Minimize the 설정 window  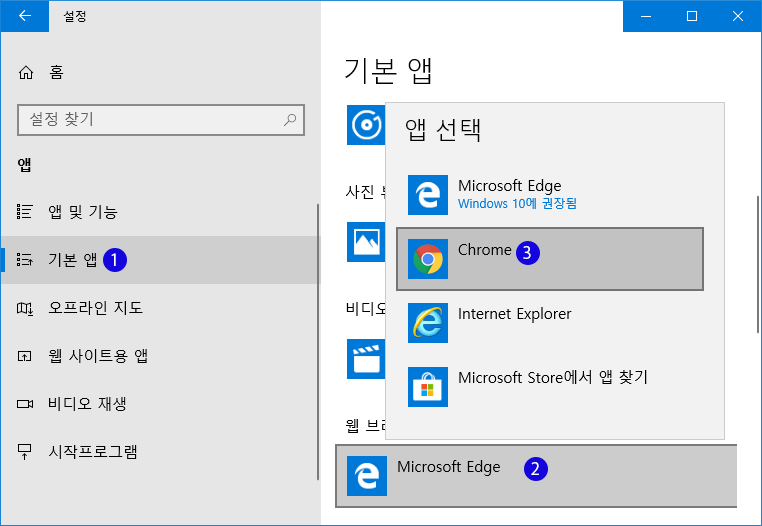(646, 16)
